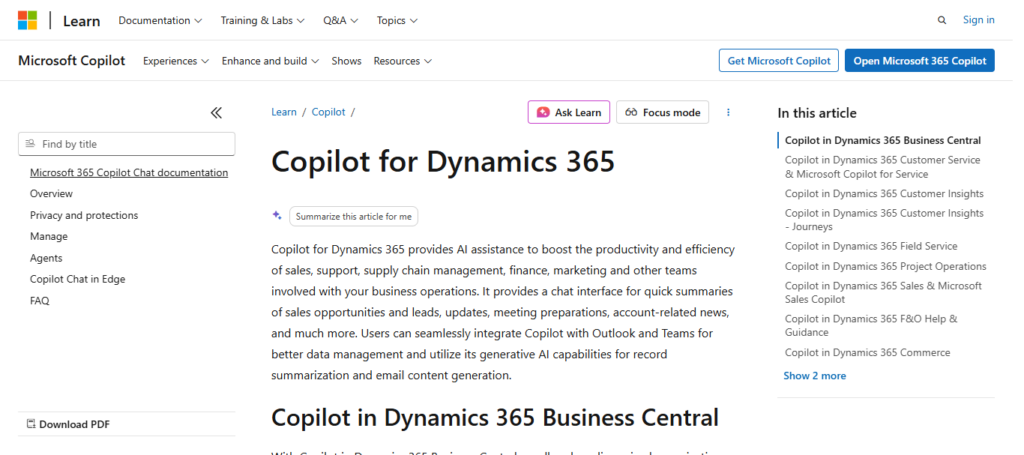The width and height of the screenshot is (1024, 455).
Task: Open the Topics dropdown
Action: (397, 20)
